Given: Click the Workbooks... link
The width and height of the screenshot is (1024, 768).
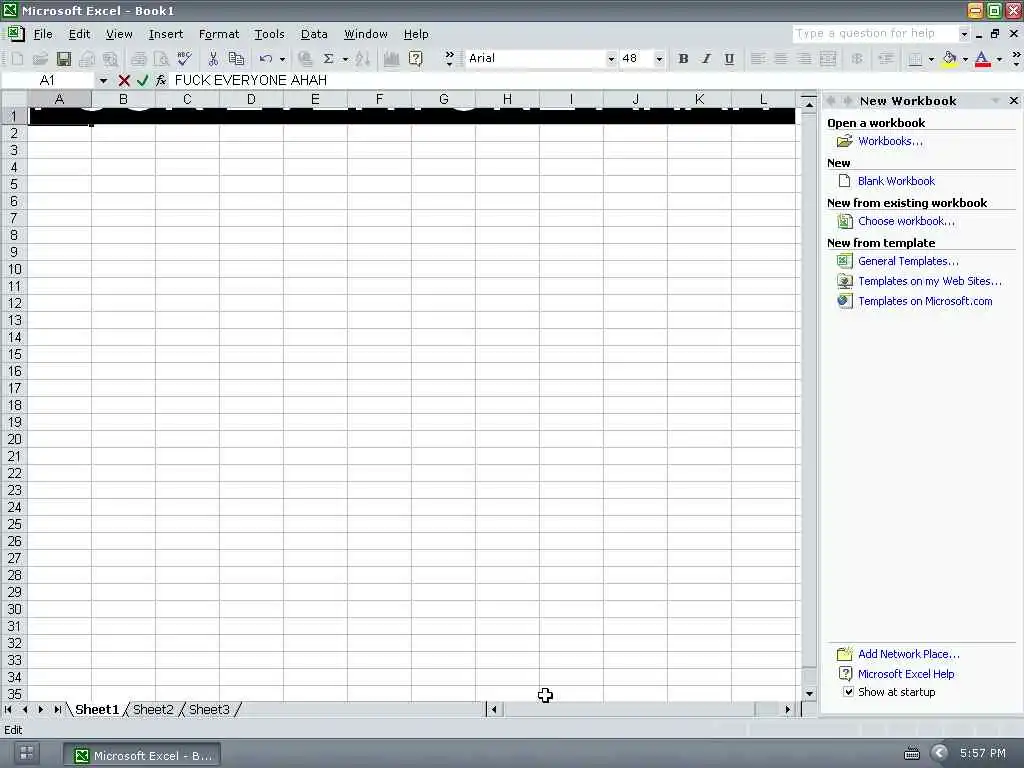Looking at the screenshot, I should tap(890, 141).
